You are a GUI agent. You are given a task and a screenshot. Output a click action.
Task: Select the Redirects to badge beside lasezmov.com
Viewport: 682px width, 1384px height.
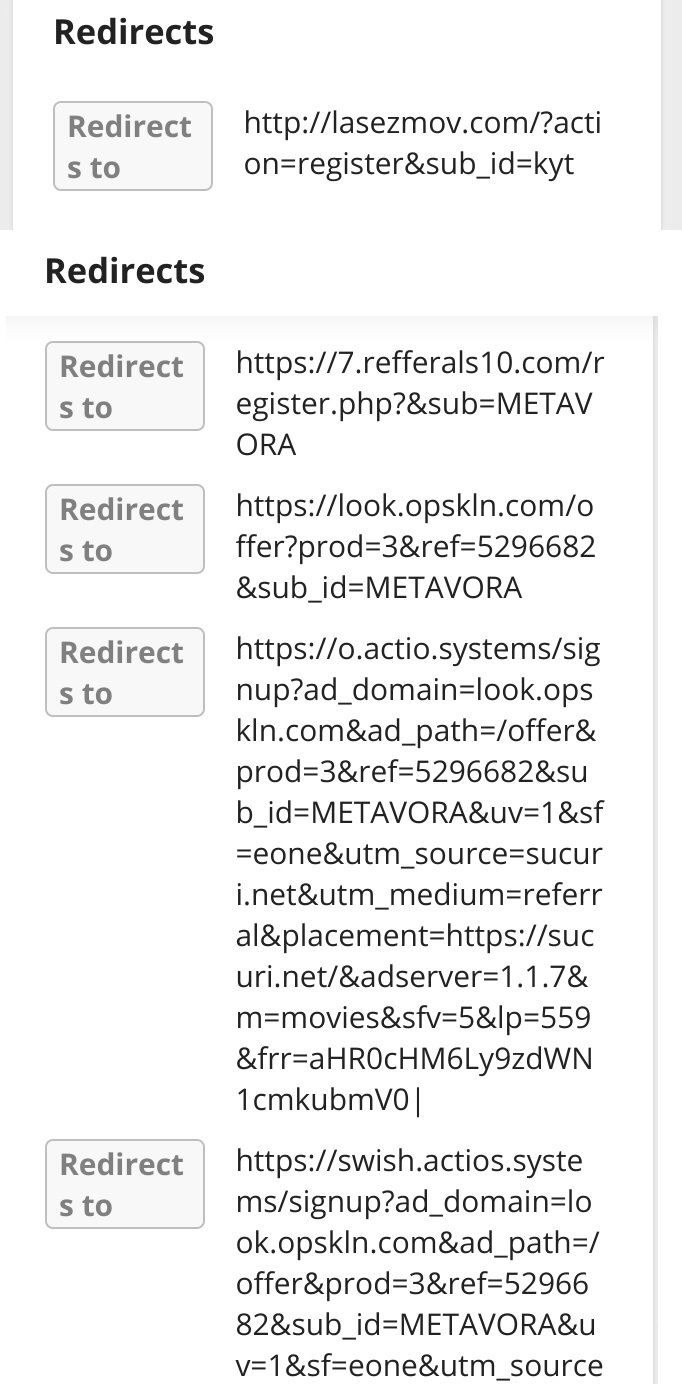tap(133, 146)
